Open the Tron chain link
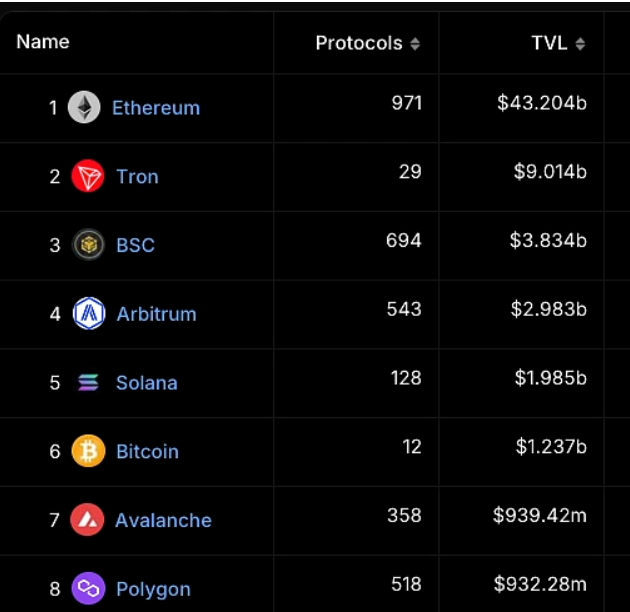 (x=137, y=176)
